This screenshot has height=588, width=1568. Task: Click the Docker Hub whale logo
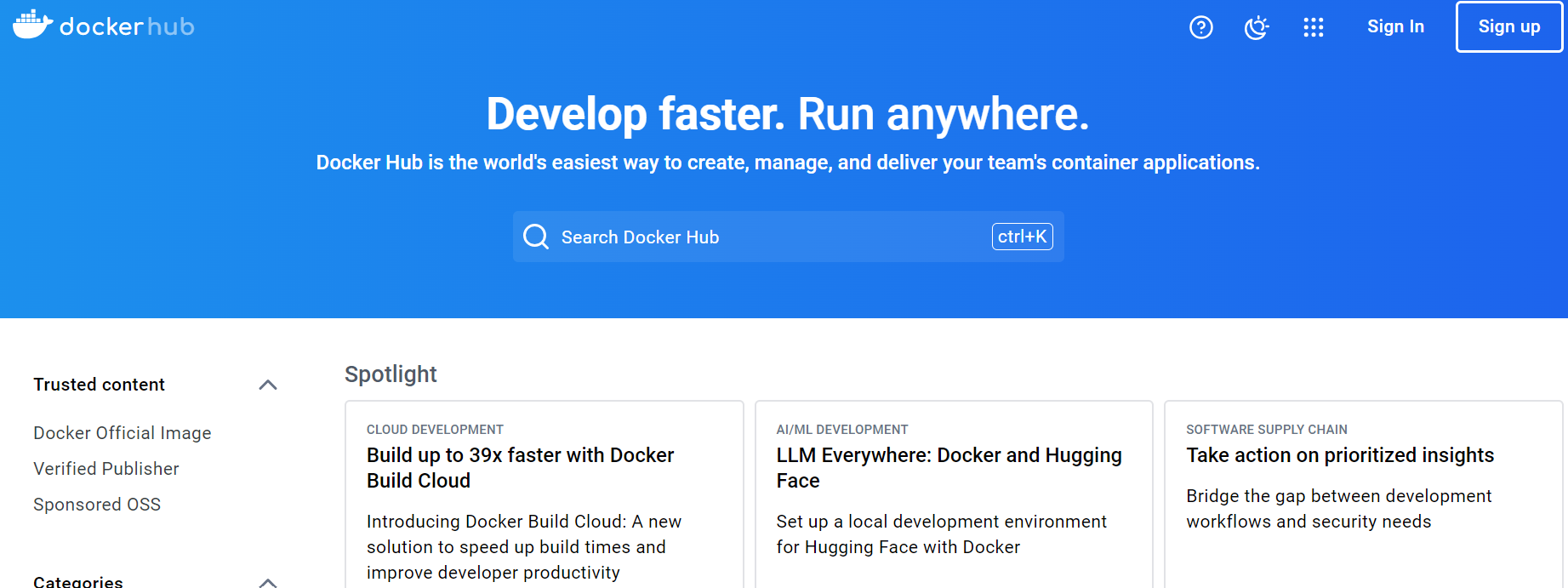click(x=32, y=25)
